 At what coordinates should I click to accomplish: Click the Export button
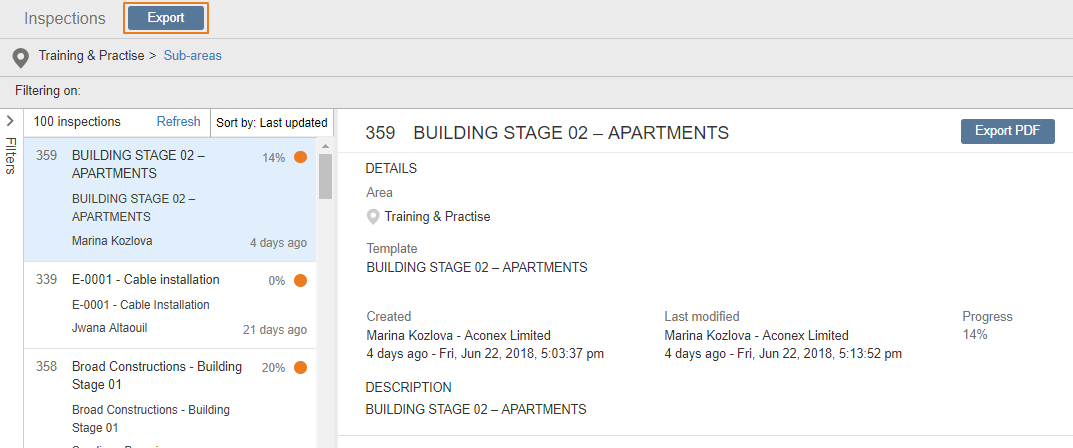tap(166, 18)
